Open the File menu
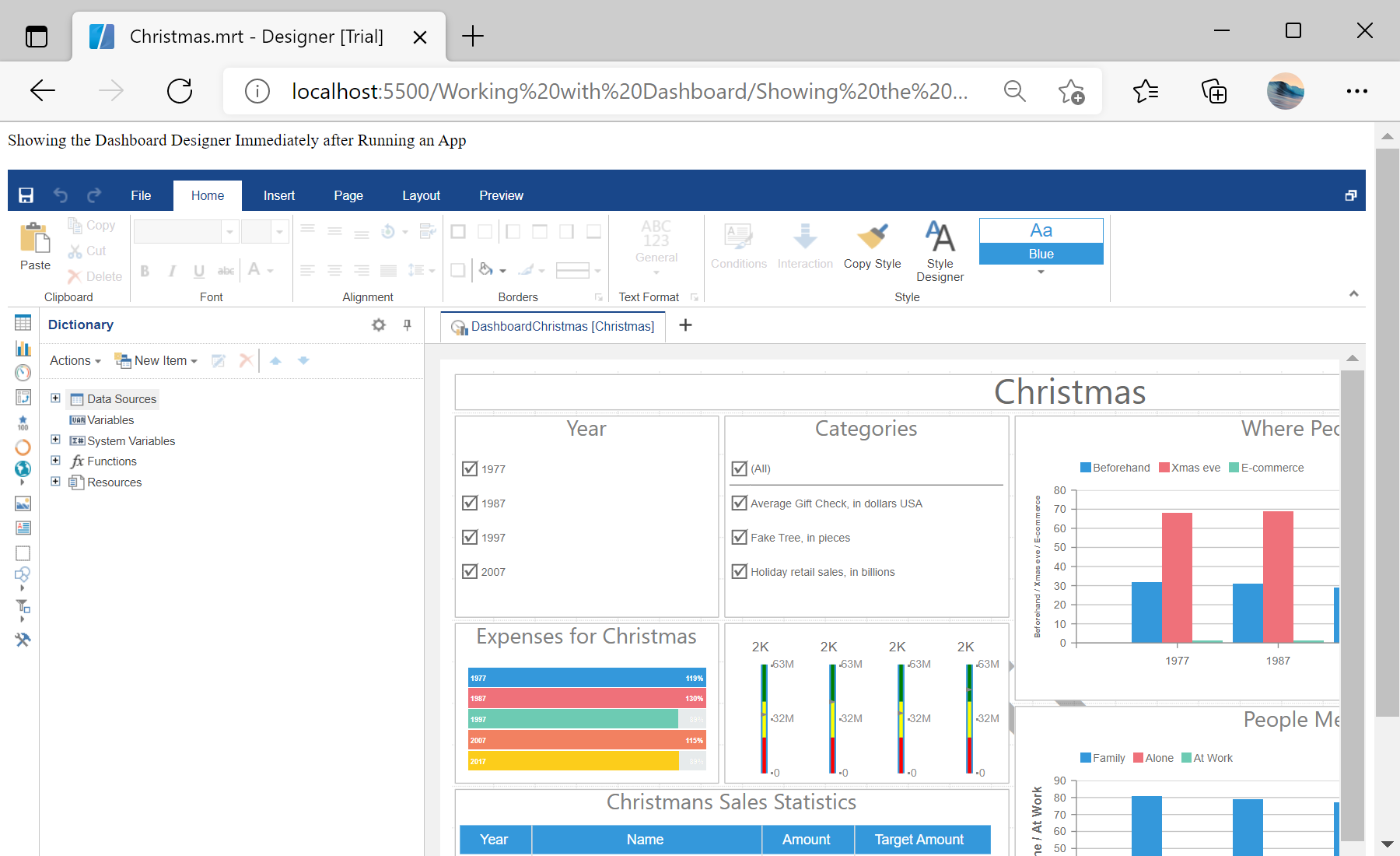 click(141, 195)
